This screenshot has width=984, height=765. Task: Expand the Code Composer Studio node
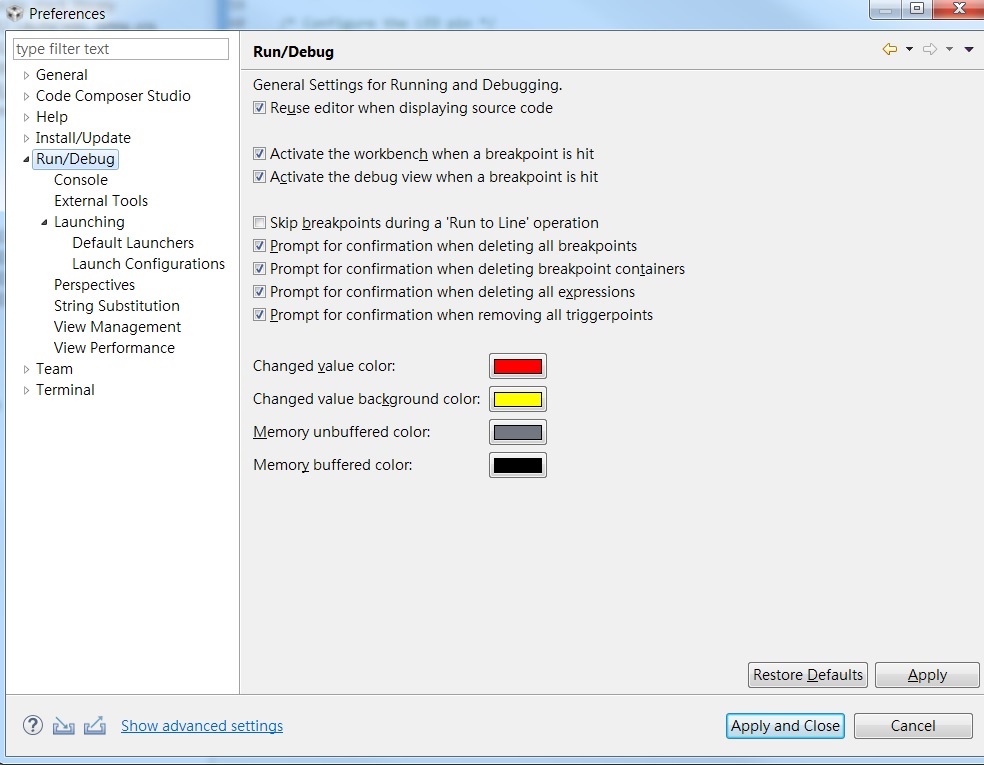click(26, 96)
